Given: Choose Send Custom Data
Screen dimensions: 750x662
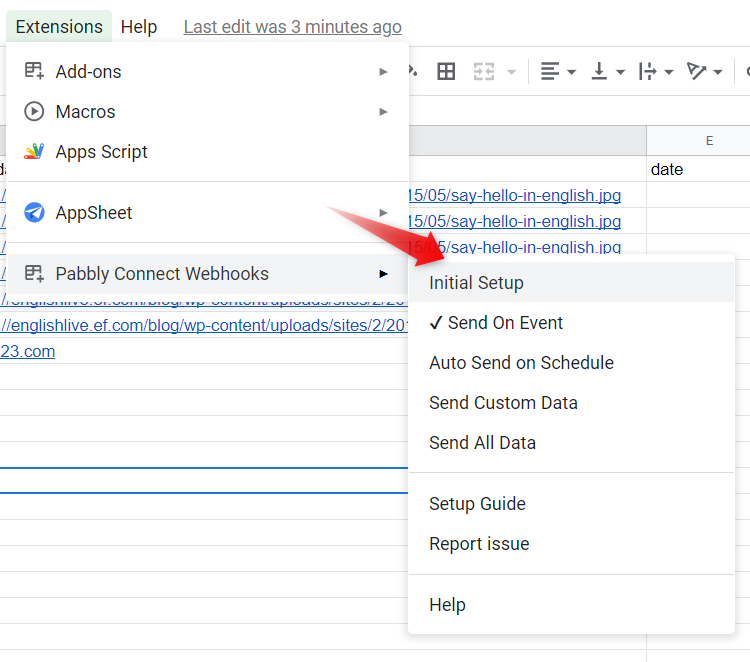Looking at the screenshot, I should 571,403.
